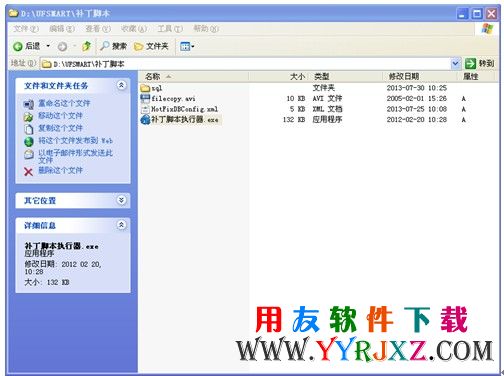
Task: Click the sql folder name
Action: (x=157, y=88)
